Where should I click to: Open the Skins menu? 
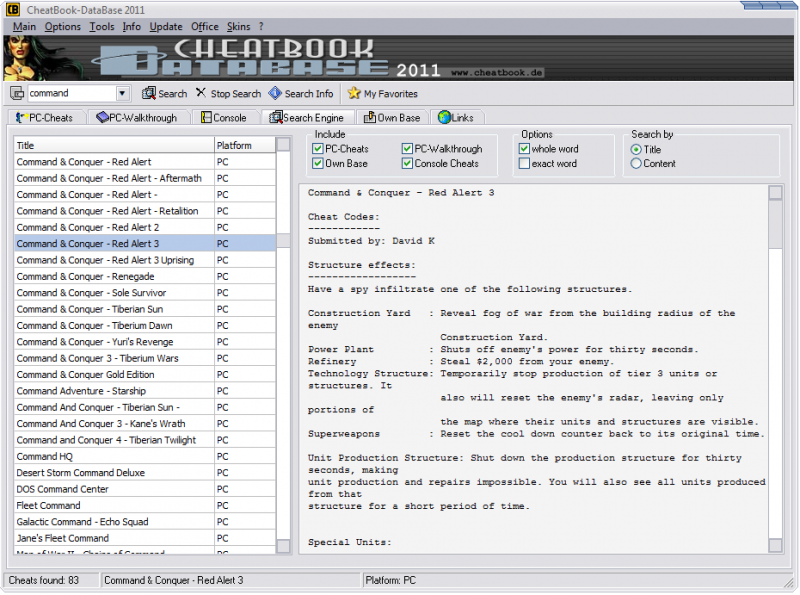pyautogui.click(x=238, y=27)
